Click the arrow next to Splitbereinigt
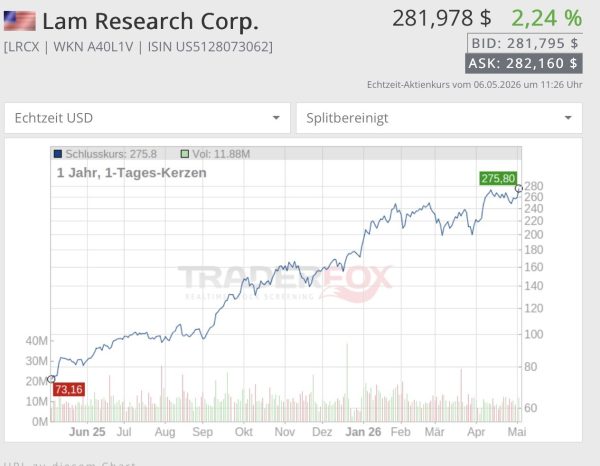 coord(568,118)
